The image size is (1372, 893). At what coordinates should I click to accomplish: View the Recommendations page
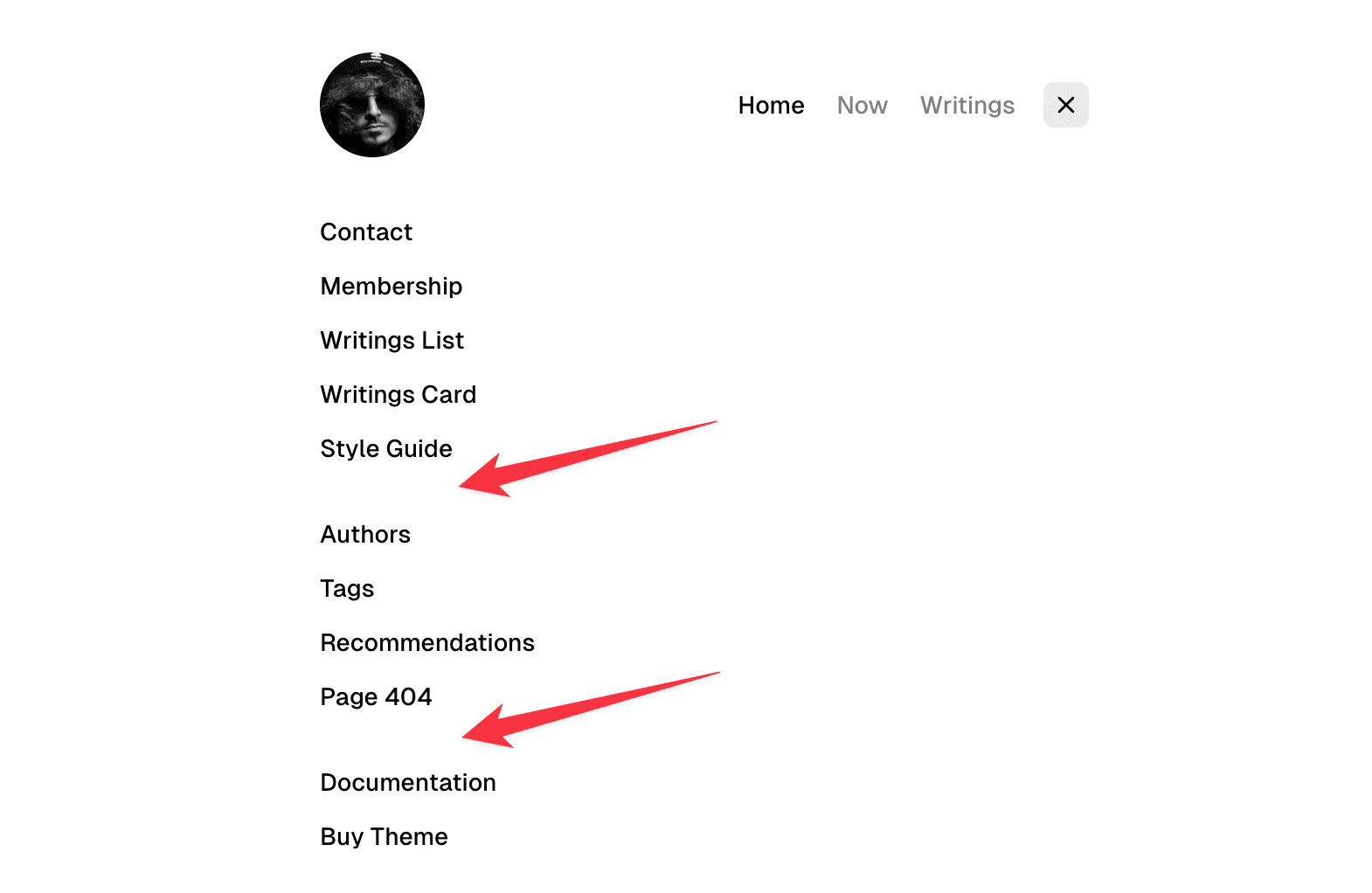tap(427, 642)
